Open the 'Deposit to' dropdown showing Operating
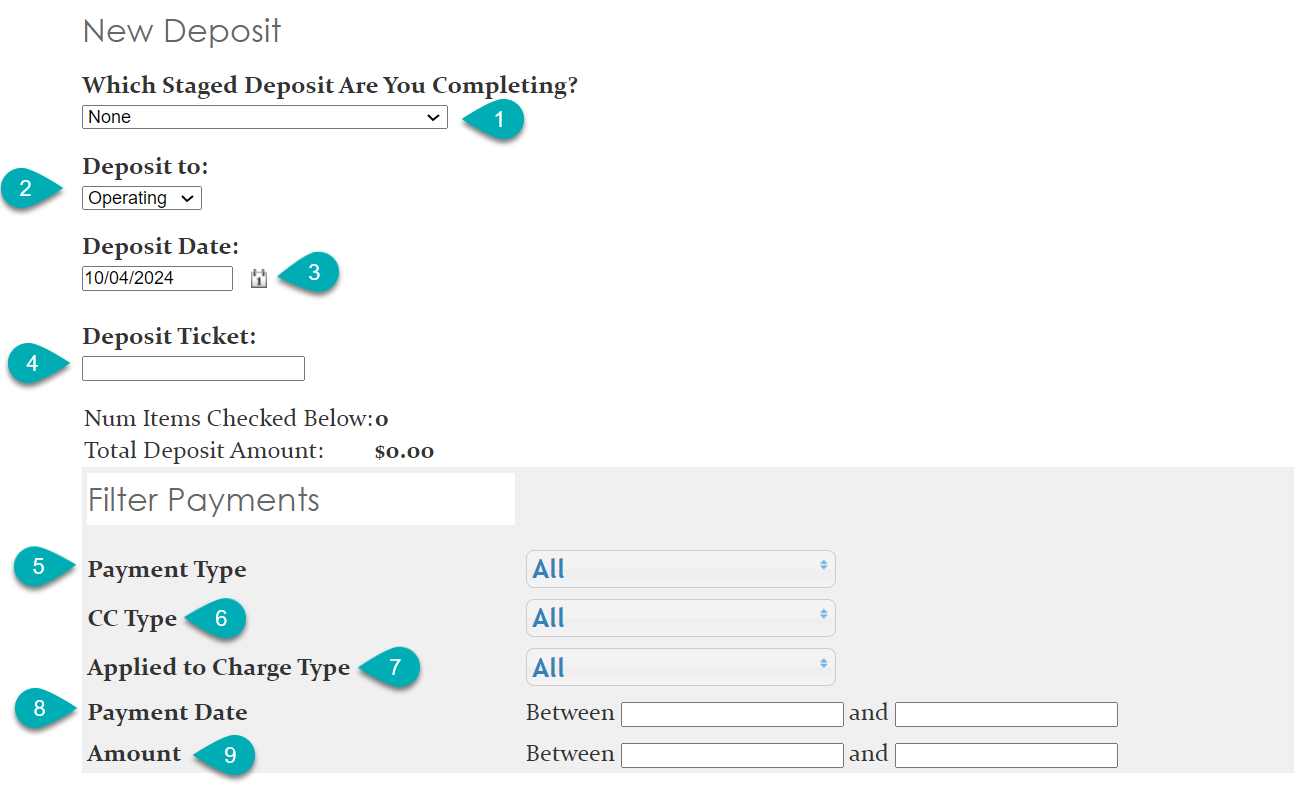 coord(140,197)
